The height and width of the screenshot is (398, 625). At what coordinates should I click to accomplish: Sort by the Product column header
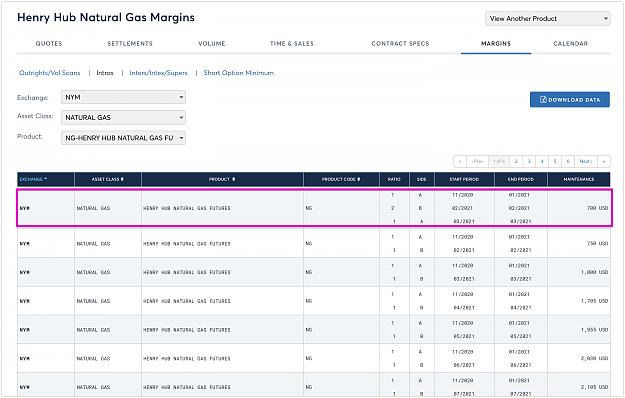point(222,179)
